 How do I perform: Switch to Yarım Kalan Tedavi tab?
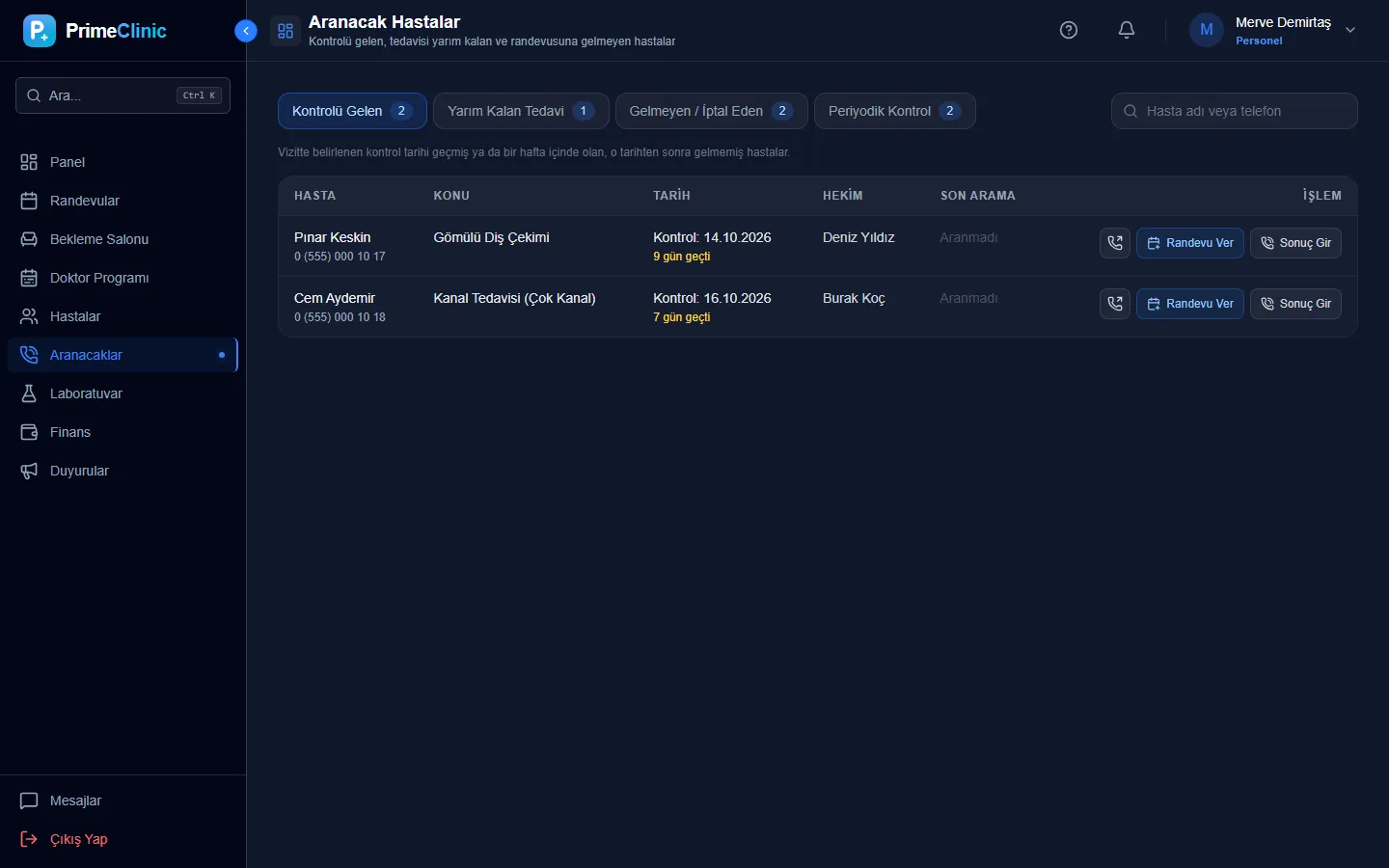tap(521, 111)
